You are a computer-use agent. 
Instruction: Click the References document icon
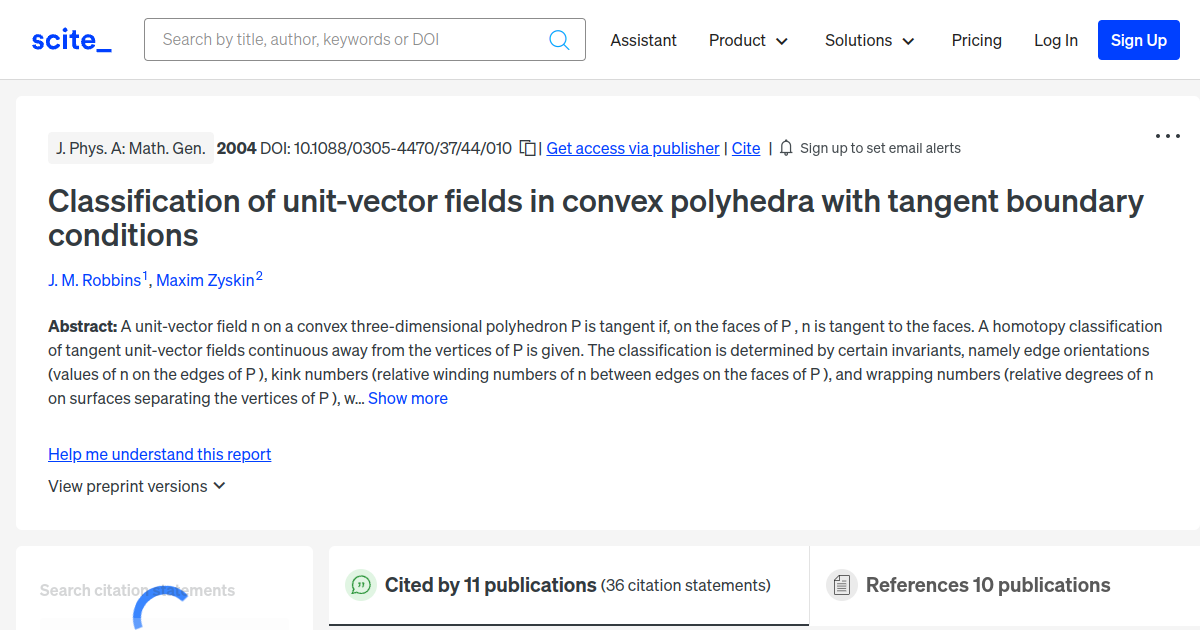[842, 585]
